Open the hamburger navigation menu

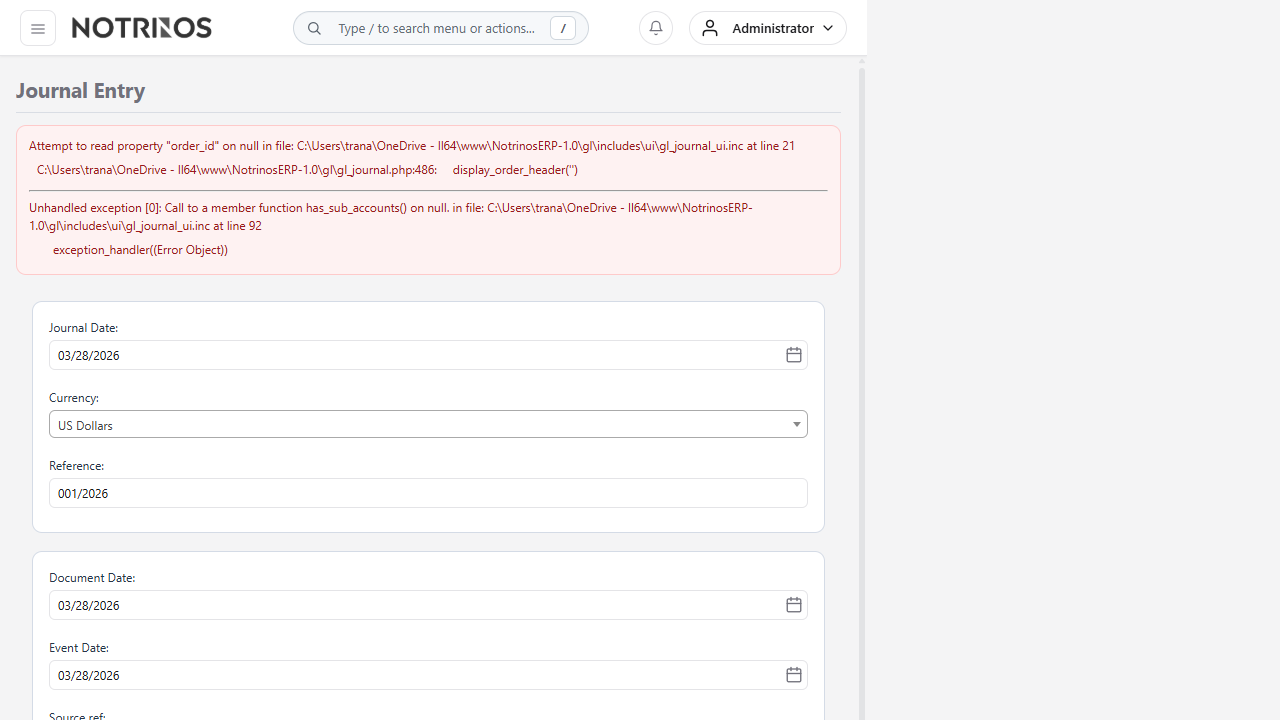38,29
